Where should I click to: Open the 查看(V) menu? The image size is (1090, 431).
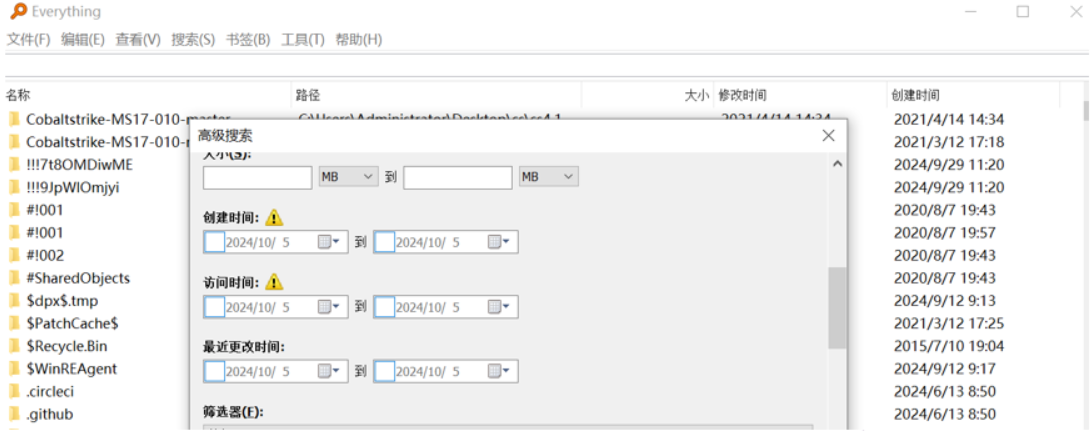[x=138, y=40]
